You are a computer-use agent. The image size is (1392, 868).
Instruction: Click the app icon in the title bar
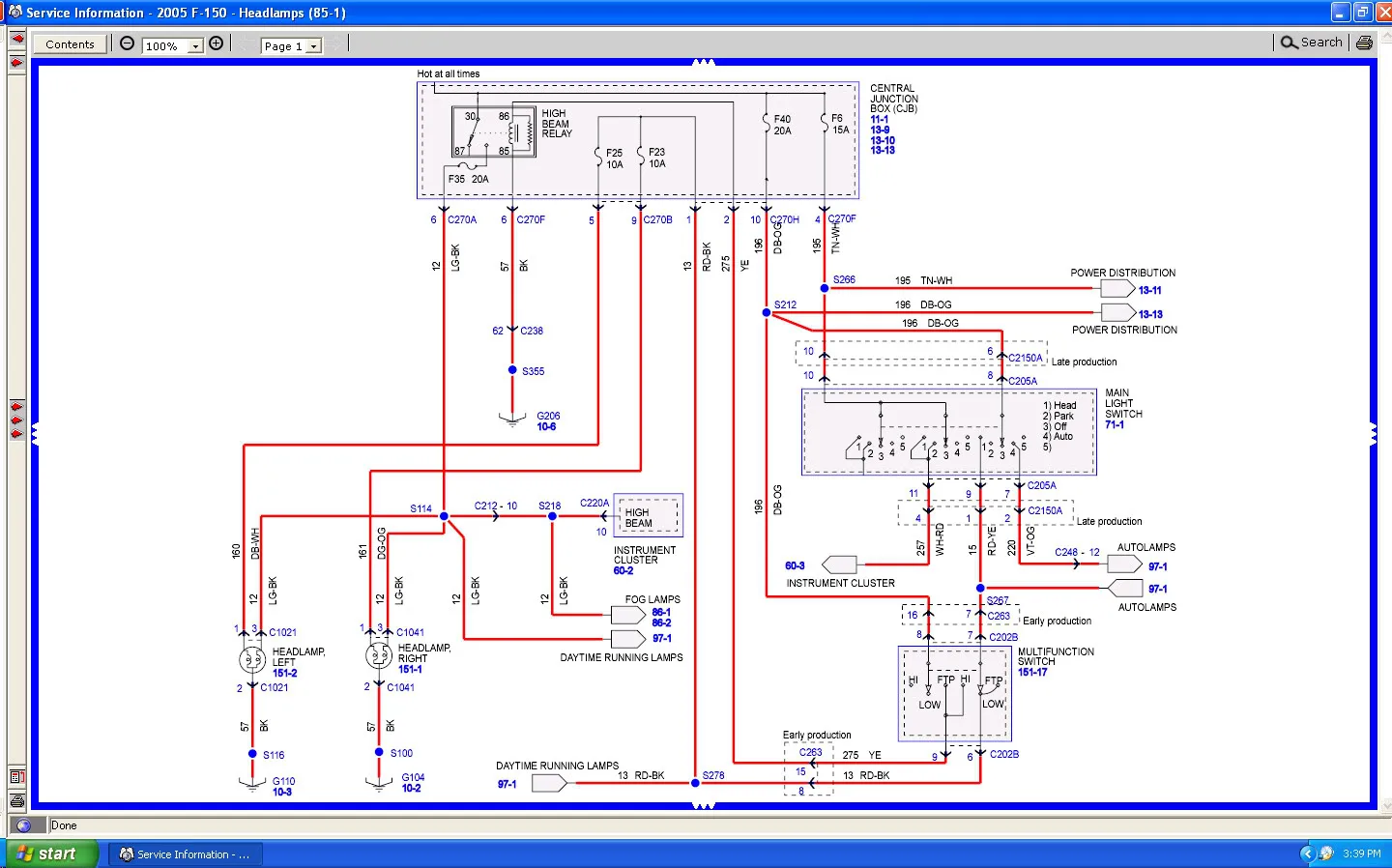tap(14, 13)
